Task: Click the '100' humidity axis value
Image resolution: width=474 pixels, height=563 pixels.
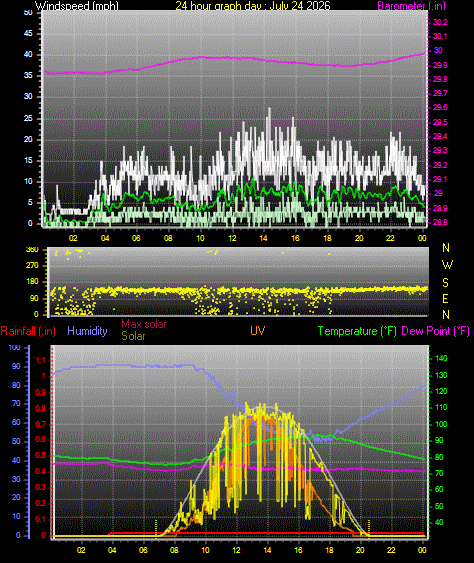Action: pyautogui.click(x=14, y=347)
